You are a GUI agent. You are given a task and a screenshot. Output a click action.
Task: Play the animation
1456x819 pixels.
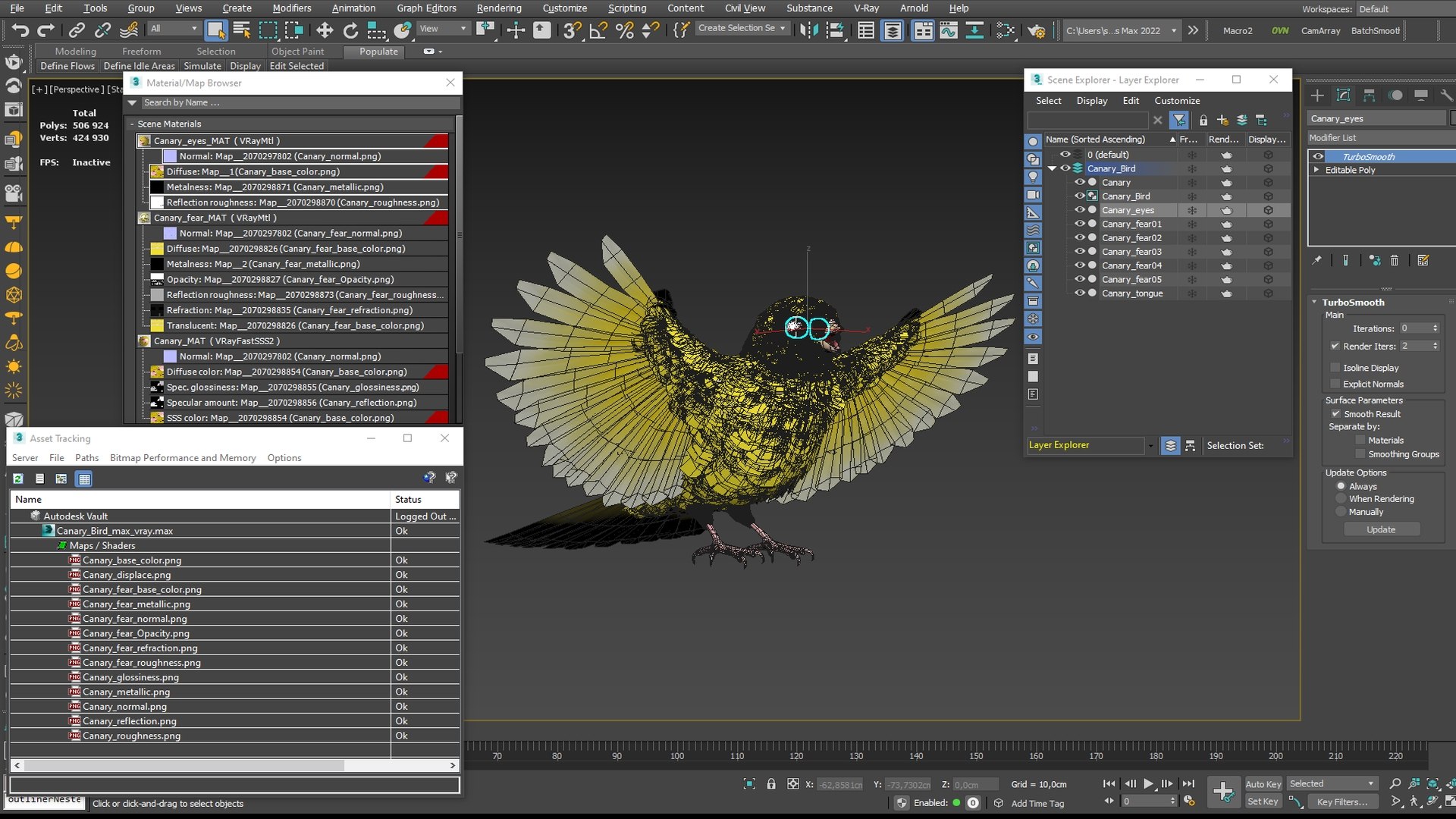(1148, 784)
